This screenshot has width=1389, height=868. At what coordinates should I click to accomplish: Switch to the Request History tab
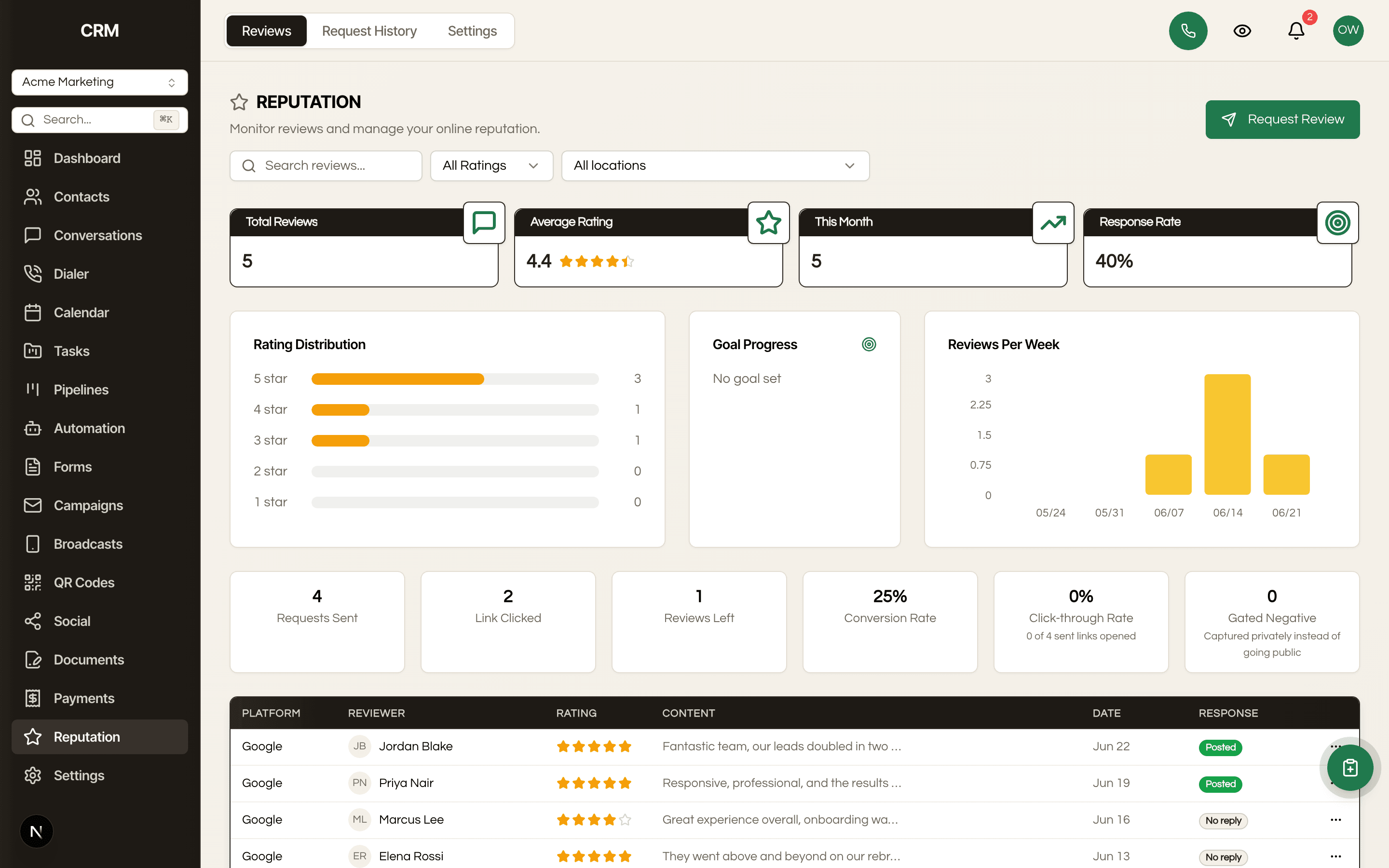[369, 31]
